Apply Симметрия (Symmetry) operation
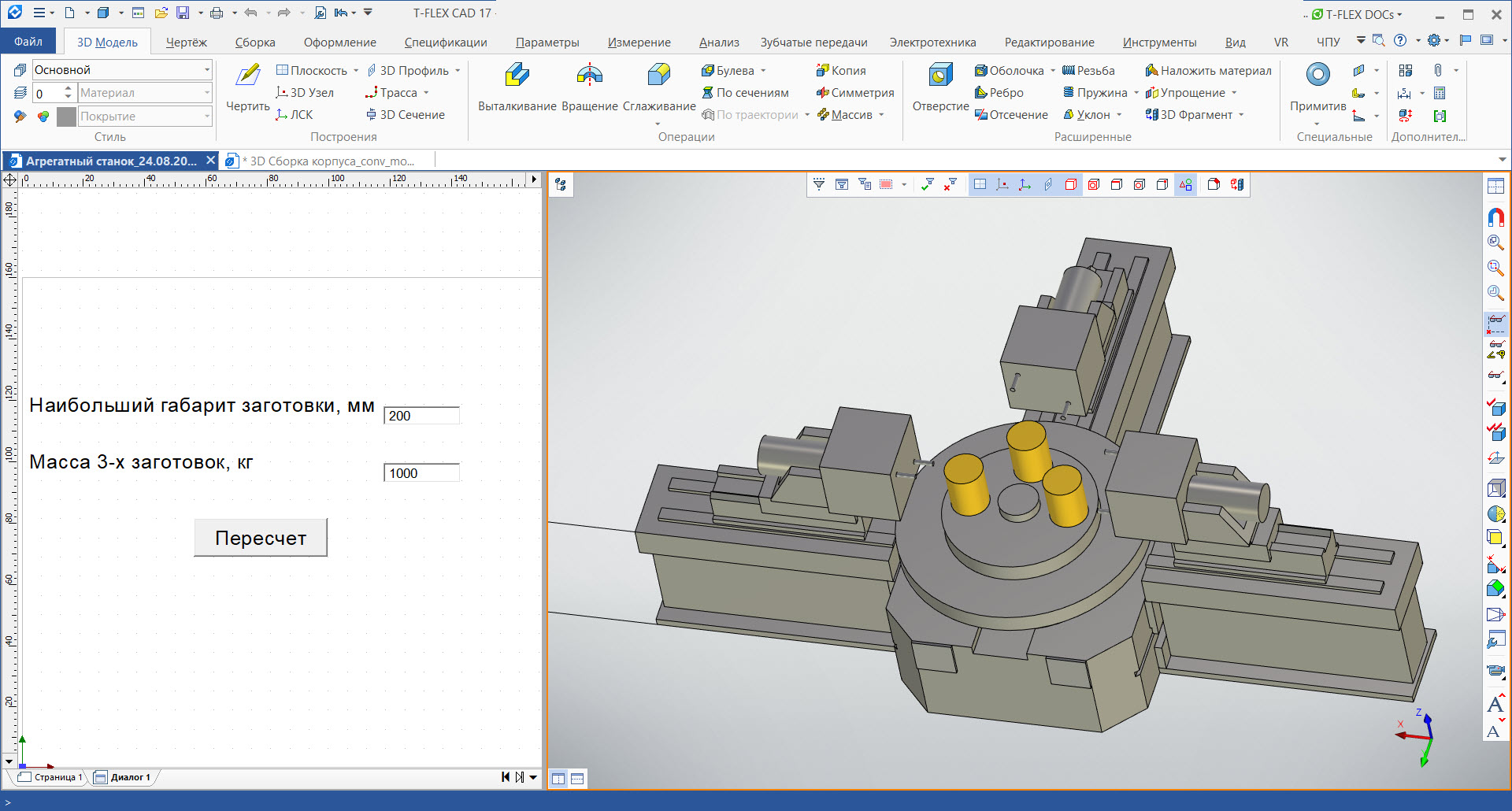 [855, 93]
